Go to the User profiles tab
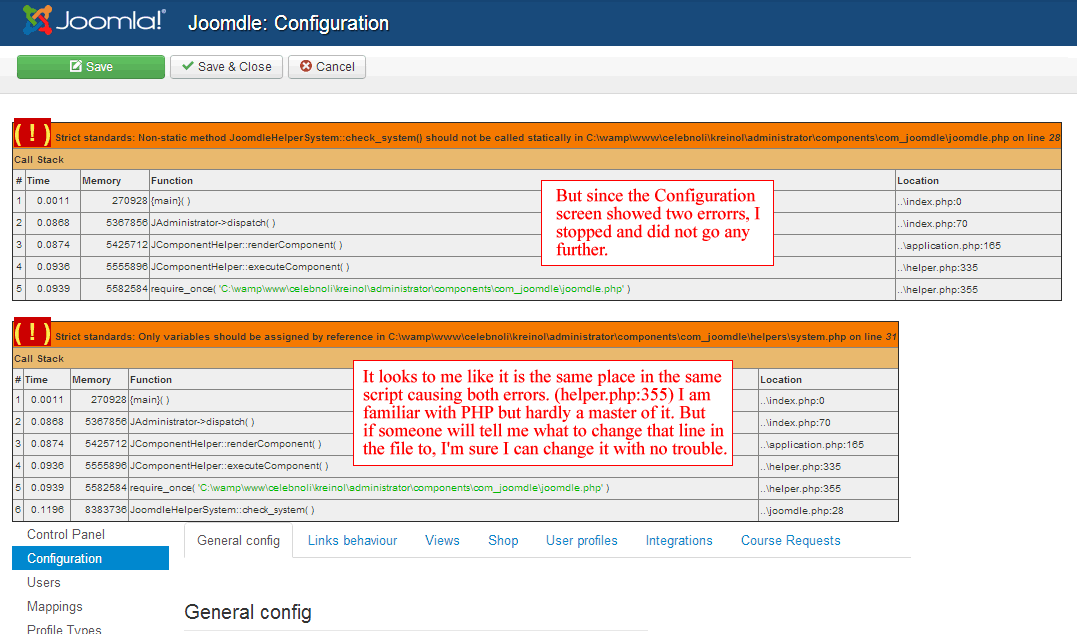 point(581,540)
